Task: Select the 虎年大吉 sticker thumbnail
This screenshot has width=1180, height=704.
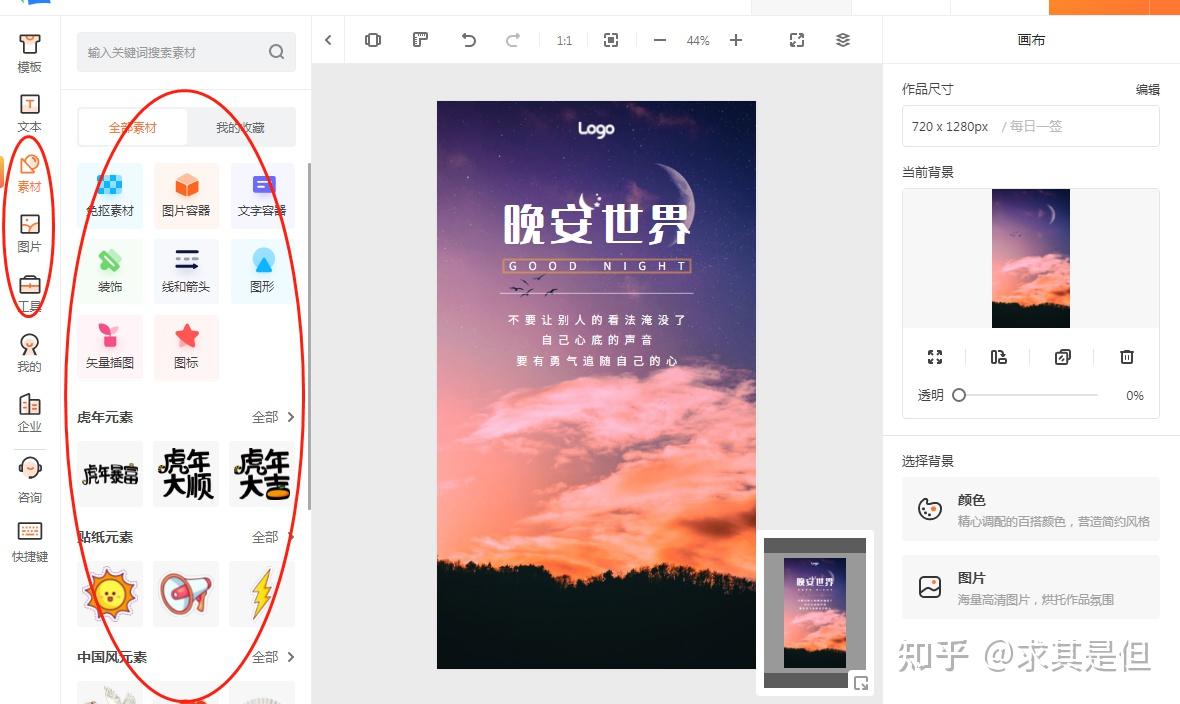Action: [262, 474]
